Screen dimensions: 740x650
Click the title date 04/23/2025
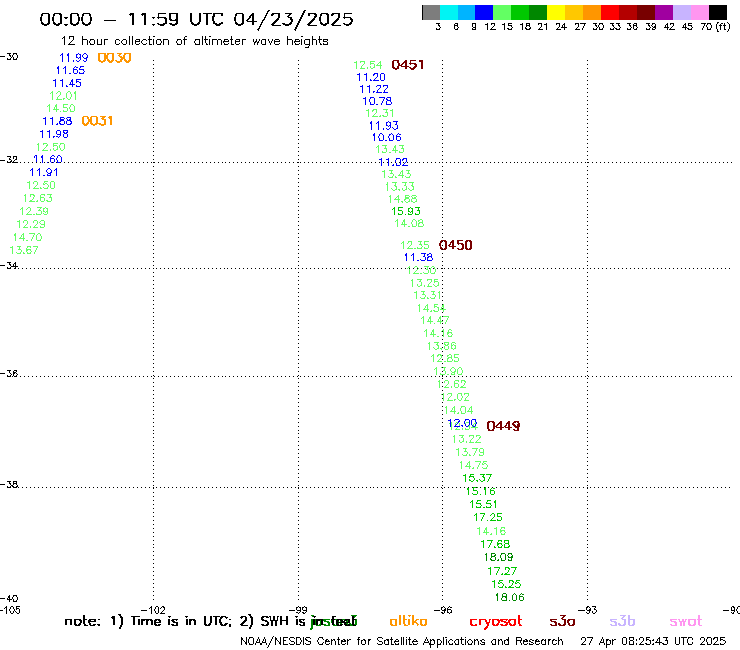pos(293,20)
